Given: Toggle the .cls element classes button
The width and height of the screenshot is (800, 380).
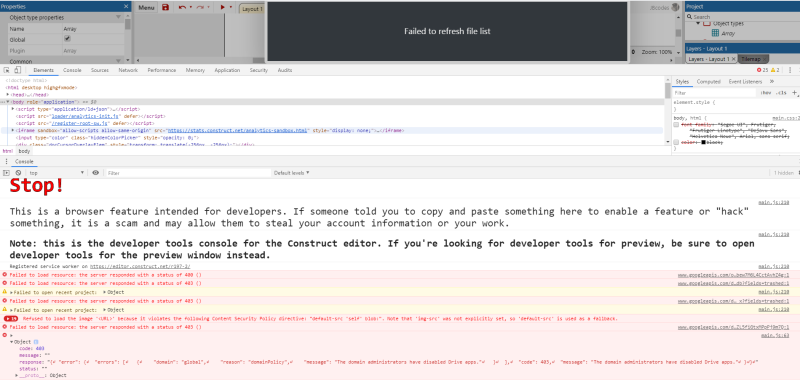Looking at the screenshot, I should [x=781, y=93].
